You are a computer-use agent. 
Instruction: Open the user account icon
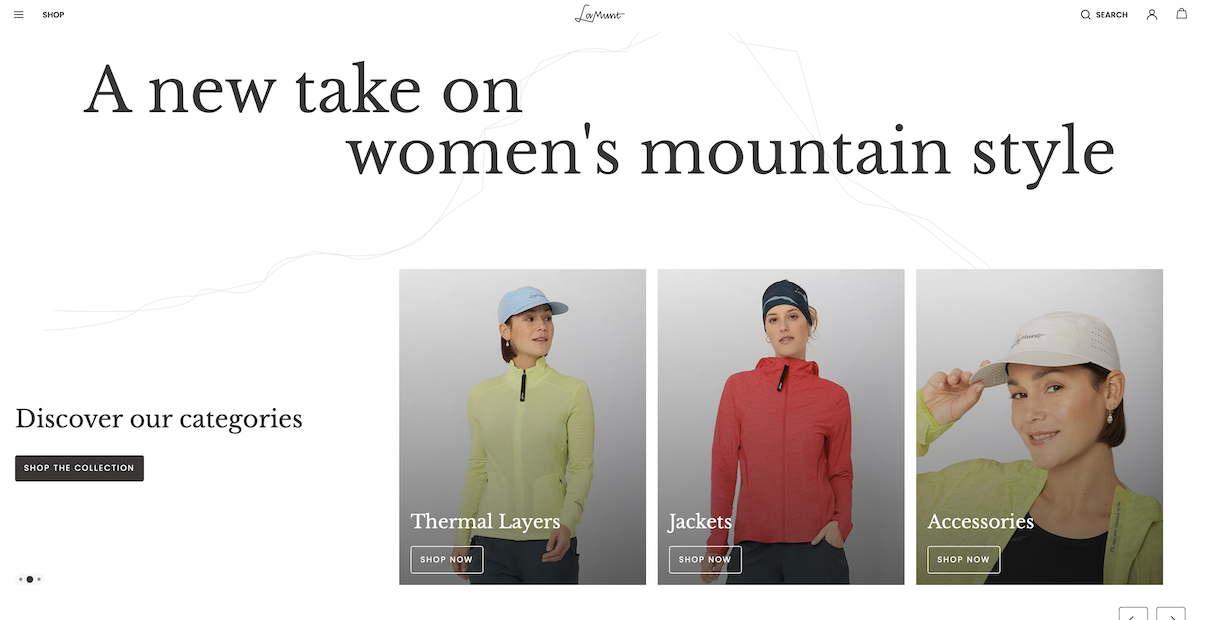click(x=1152, y=15)
